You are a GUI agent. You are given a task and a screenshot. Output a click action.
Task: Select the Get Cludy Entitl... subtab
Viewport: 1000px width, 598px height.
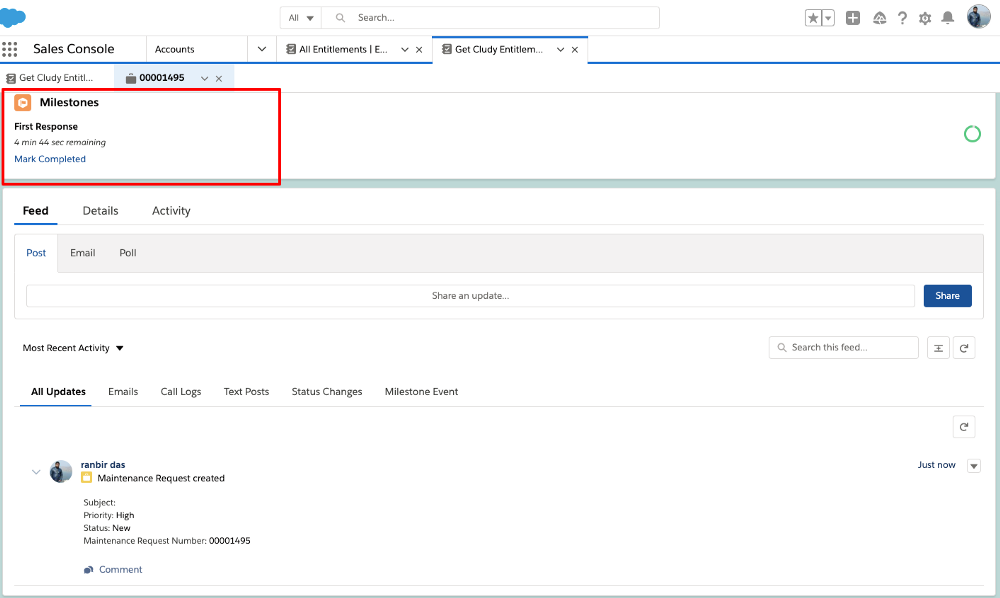point(50,78)
